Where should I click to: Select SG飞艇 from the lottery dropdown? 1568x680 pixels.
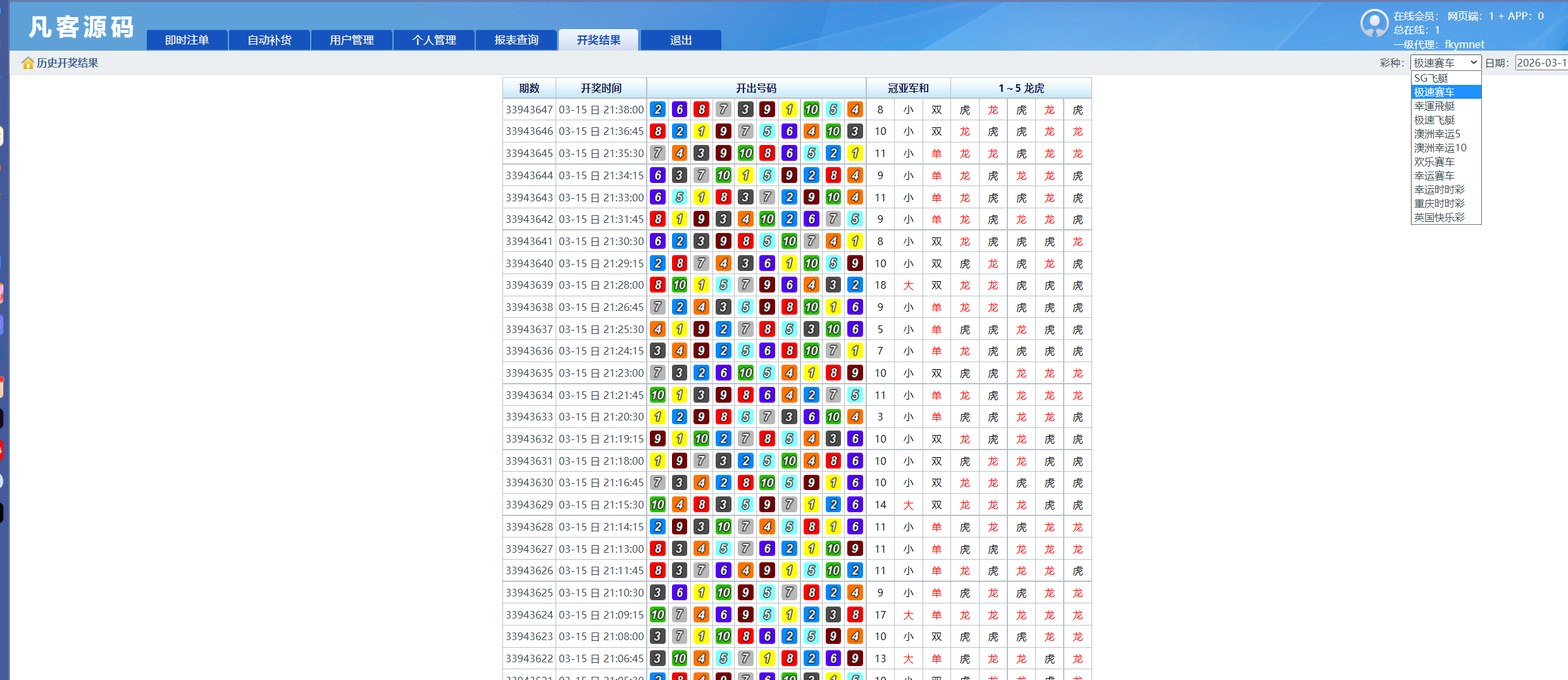(1432, 77)
